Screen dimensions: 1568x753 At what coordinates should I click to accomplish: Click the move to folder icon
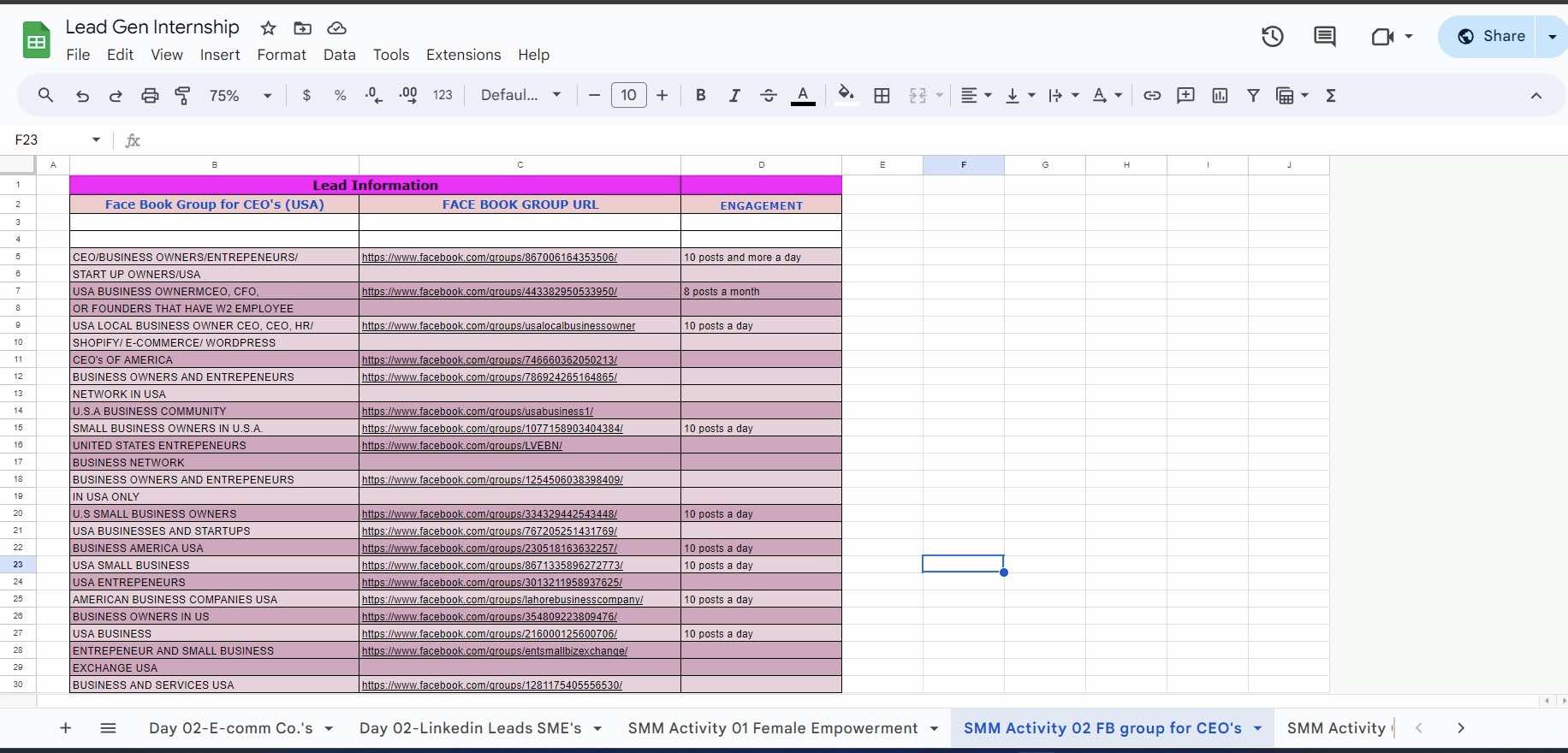pyautogui.click(x=302, y=28)
